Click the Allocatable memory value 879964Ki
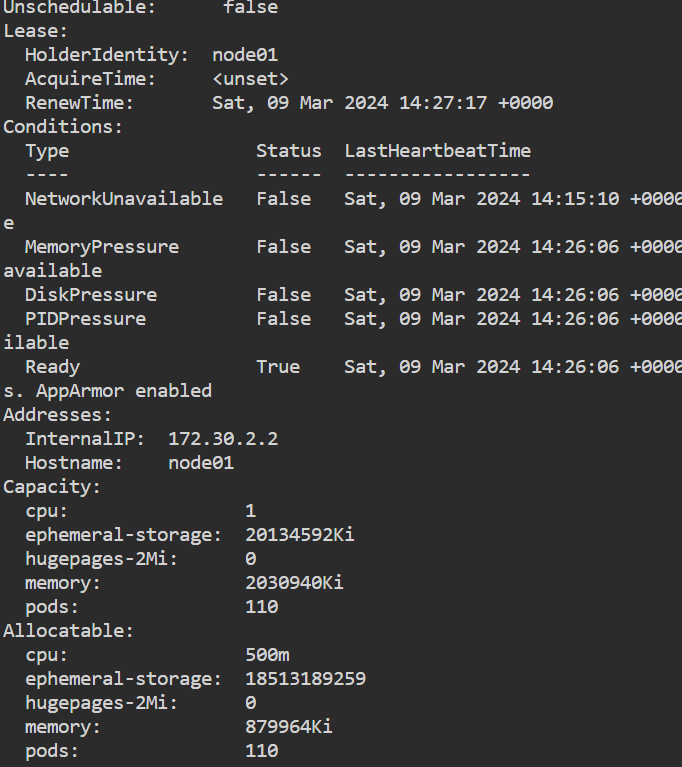The image size is (682, 767). (x=288, y=727)
